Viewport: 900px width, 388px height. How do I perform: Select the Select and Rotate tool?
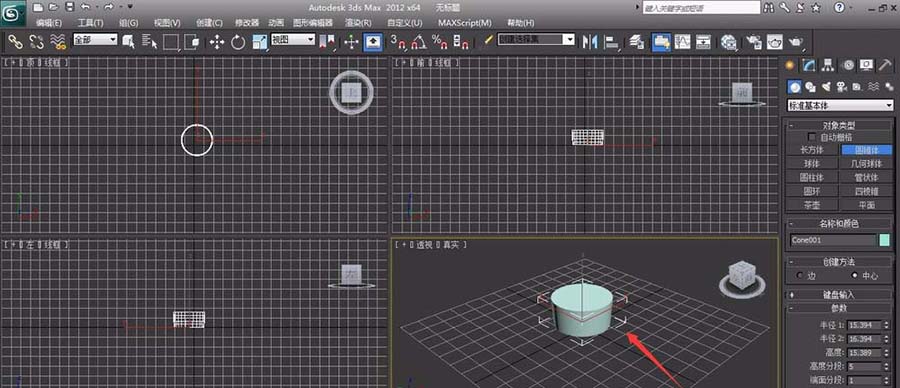pyautogui.click(x=238, y=42)
